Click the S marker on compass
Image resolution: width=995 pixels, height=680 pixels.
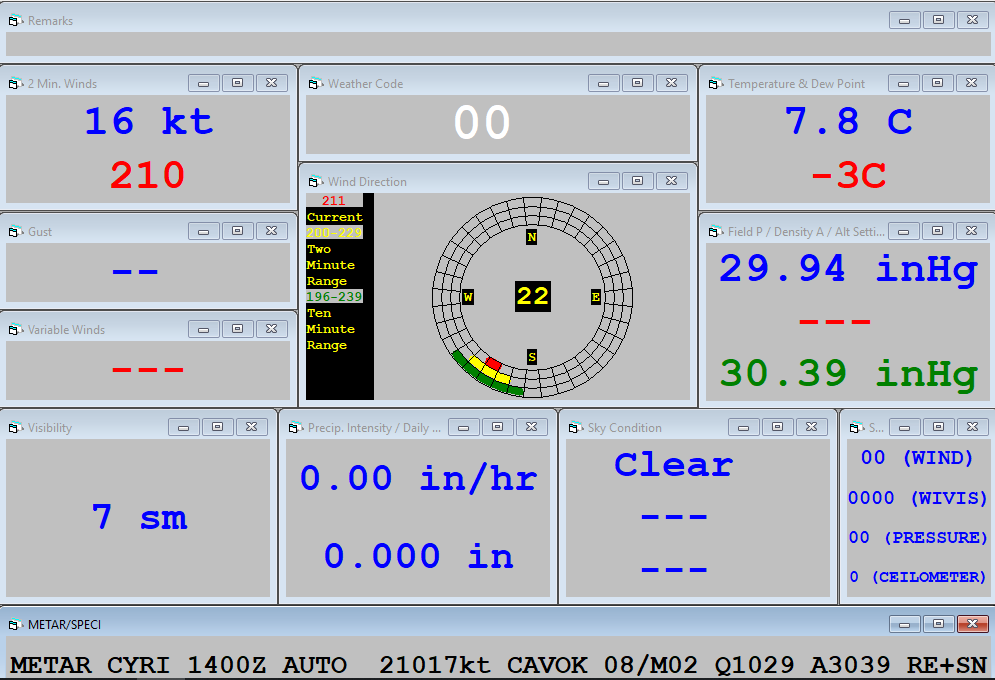click(532, 357)
